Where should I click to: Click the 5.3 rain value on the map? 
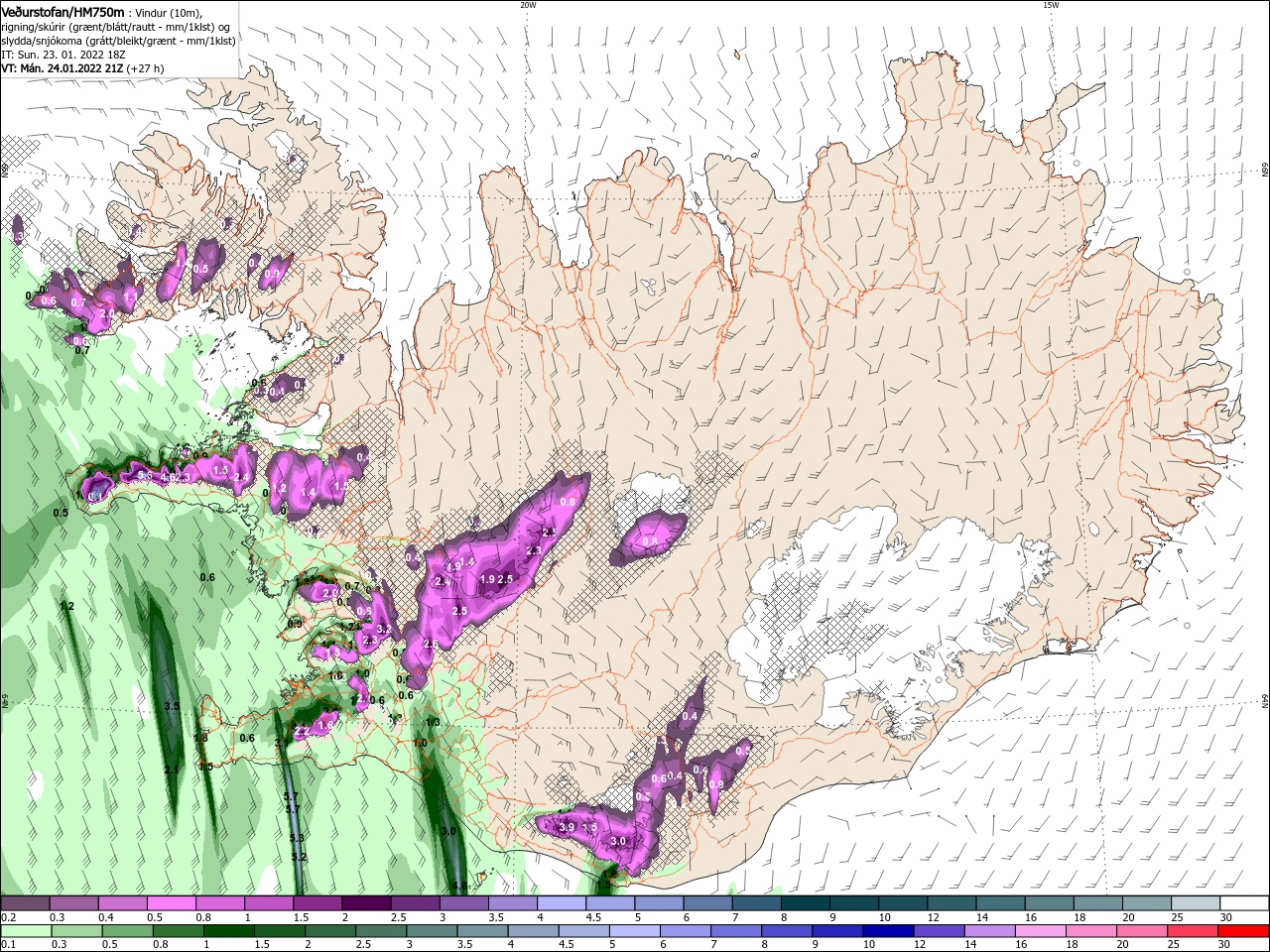[297, 838]
